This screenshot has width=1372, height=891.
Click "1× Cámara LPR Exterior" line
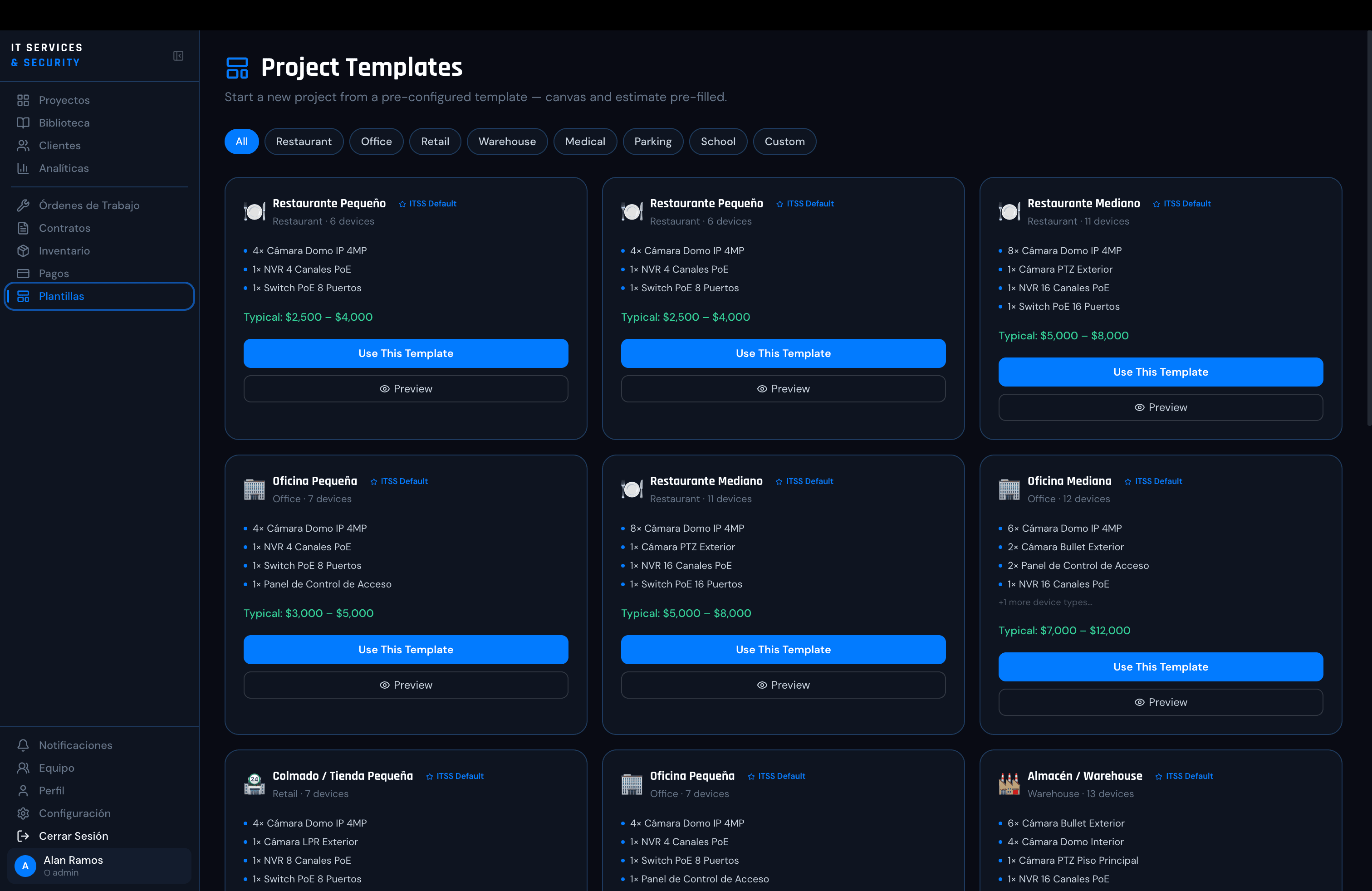click(x=305, y=842)
